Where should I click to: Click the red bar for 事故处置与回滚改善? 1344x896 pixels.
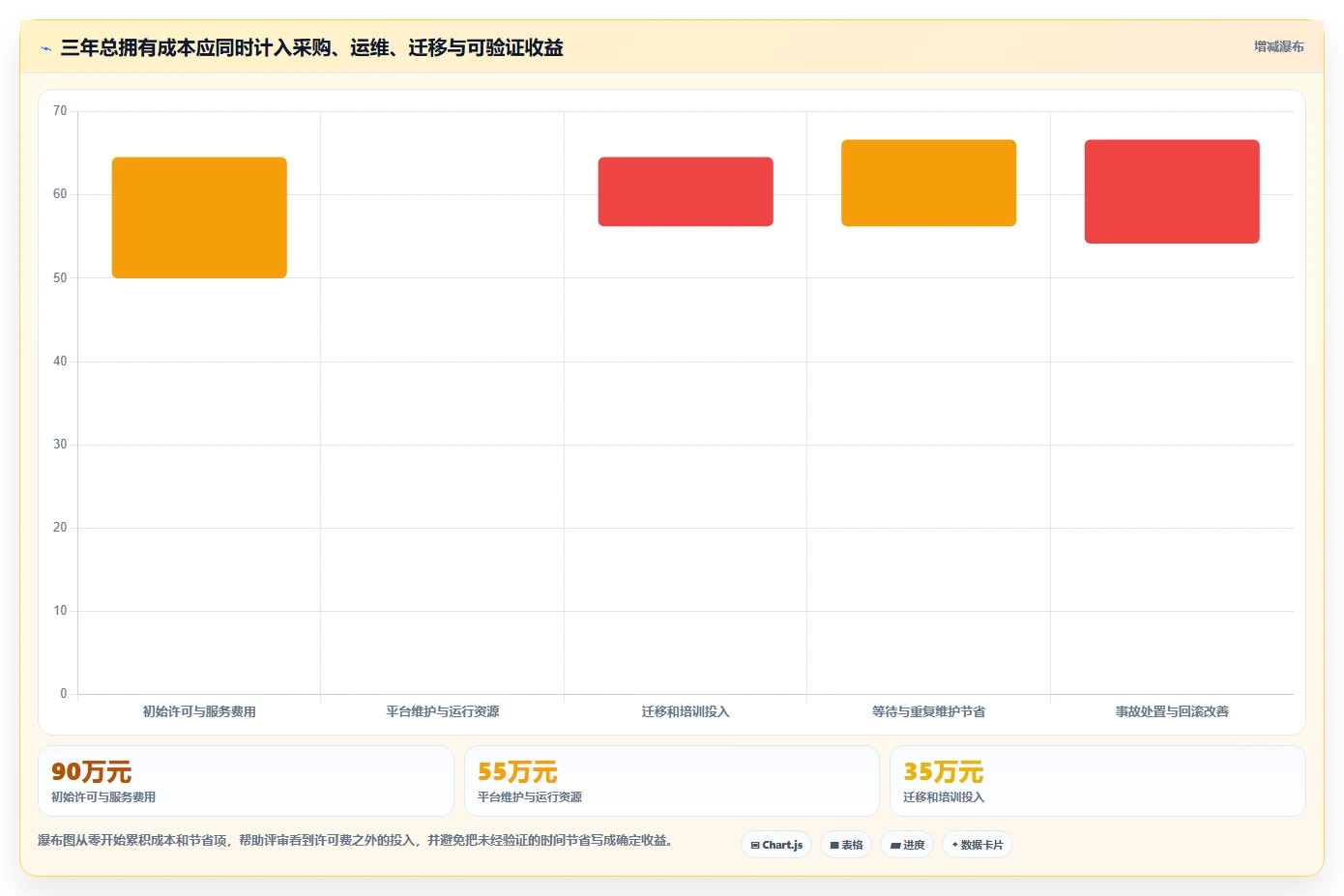pyautogui.click(x=1172, y=191)
